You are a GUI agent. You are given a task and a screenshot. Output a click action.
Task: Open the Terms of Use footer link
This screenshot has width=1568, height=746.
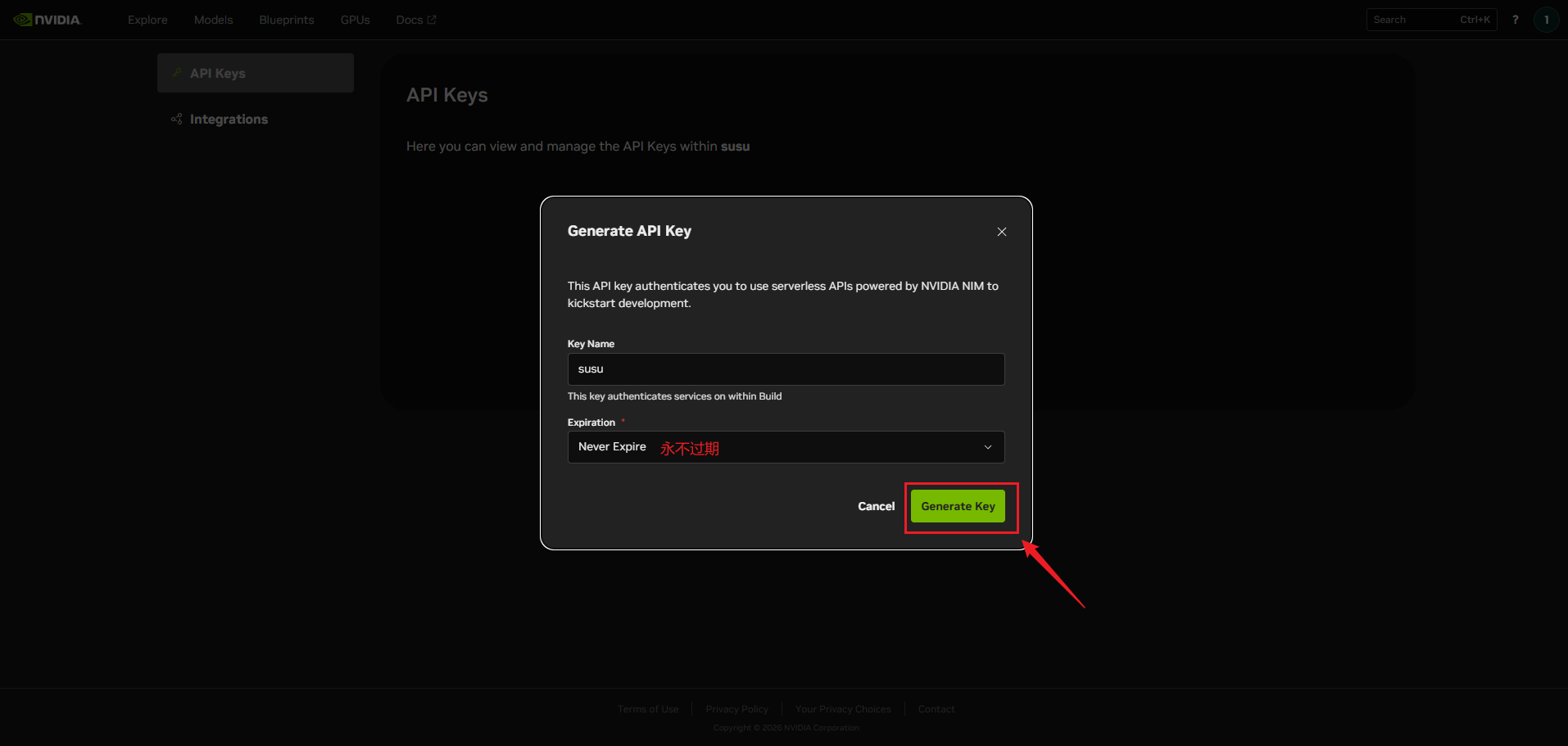648,709
